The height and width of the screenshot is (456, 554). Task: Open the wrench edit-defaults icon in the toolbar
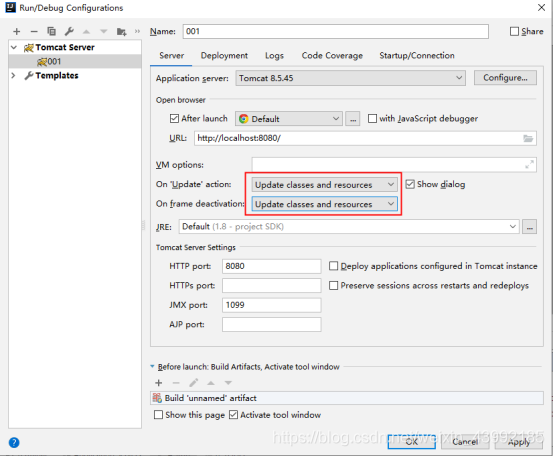point(69,31)
